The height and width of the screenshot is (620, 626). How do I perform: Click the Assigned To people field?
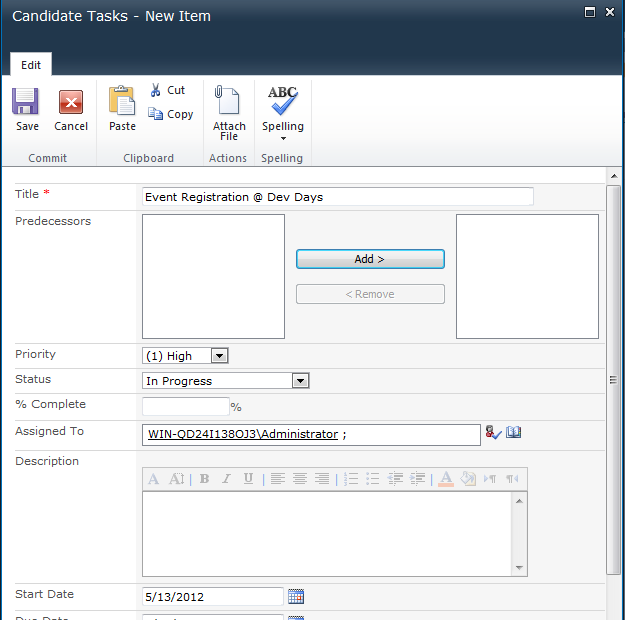coord(311,435)
